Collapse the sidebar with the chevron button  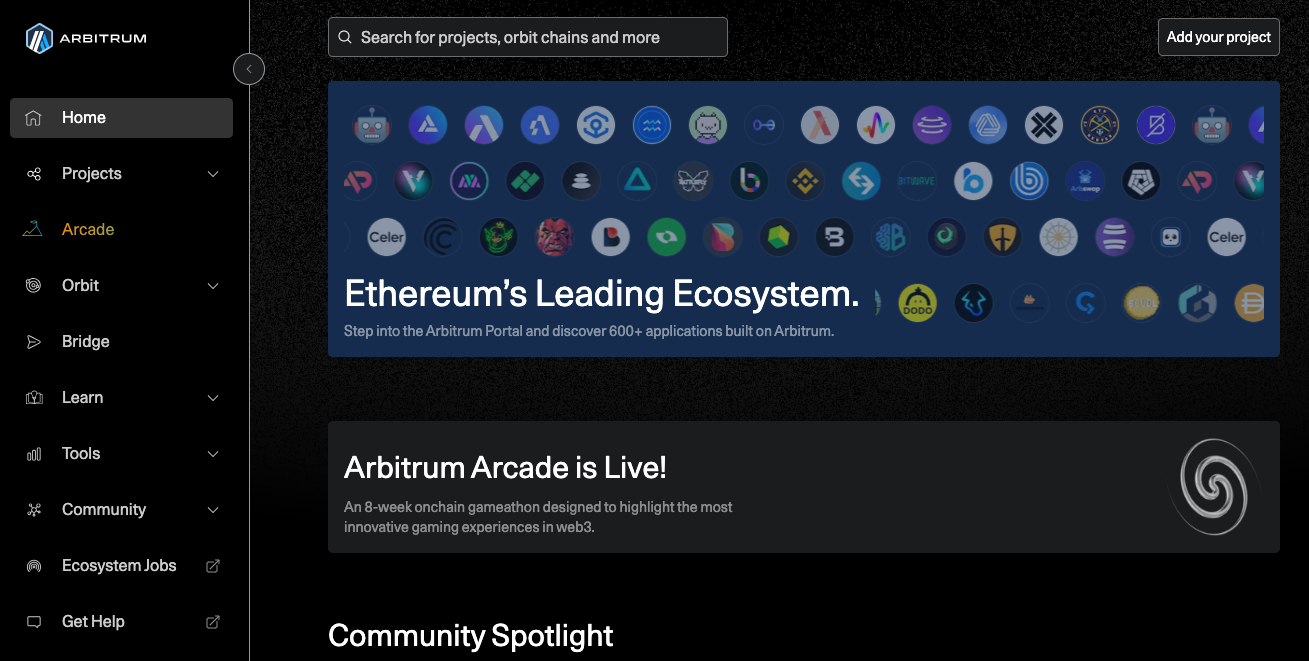(248, 68)
